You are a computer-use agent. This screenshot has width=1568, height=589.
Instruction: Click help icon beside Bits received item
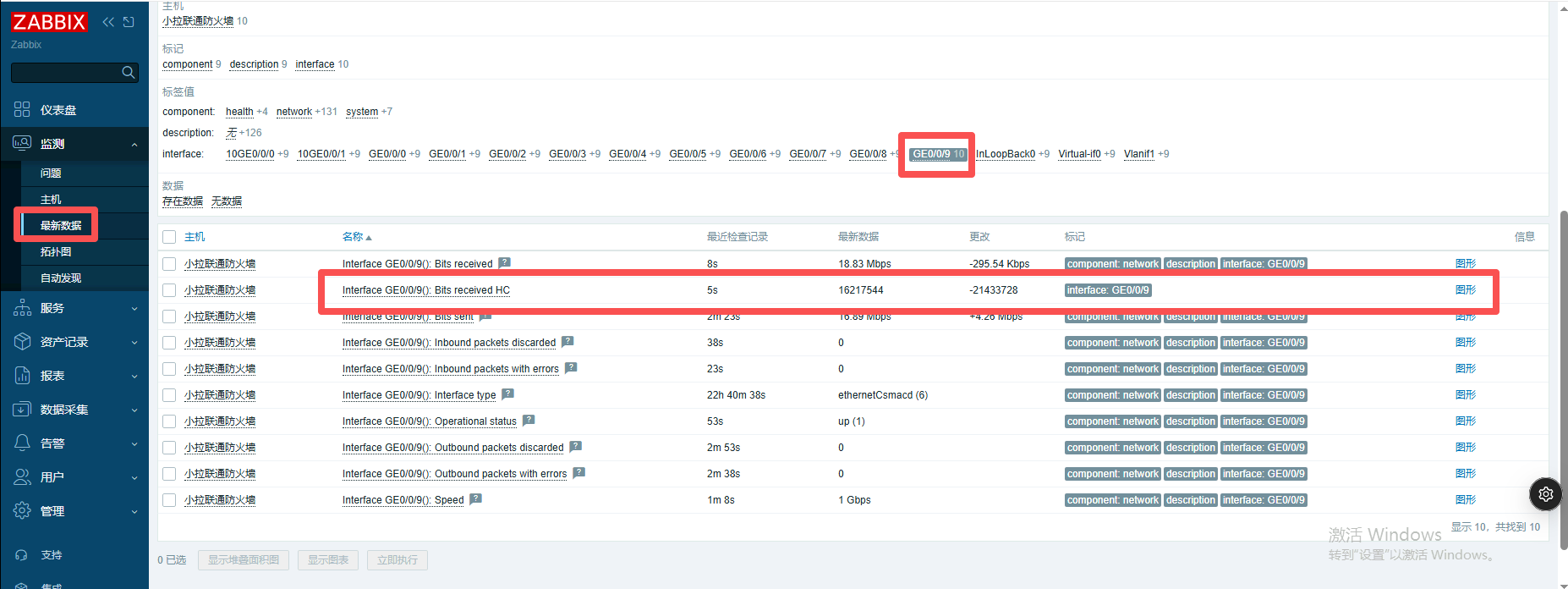click(504, 262)
